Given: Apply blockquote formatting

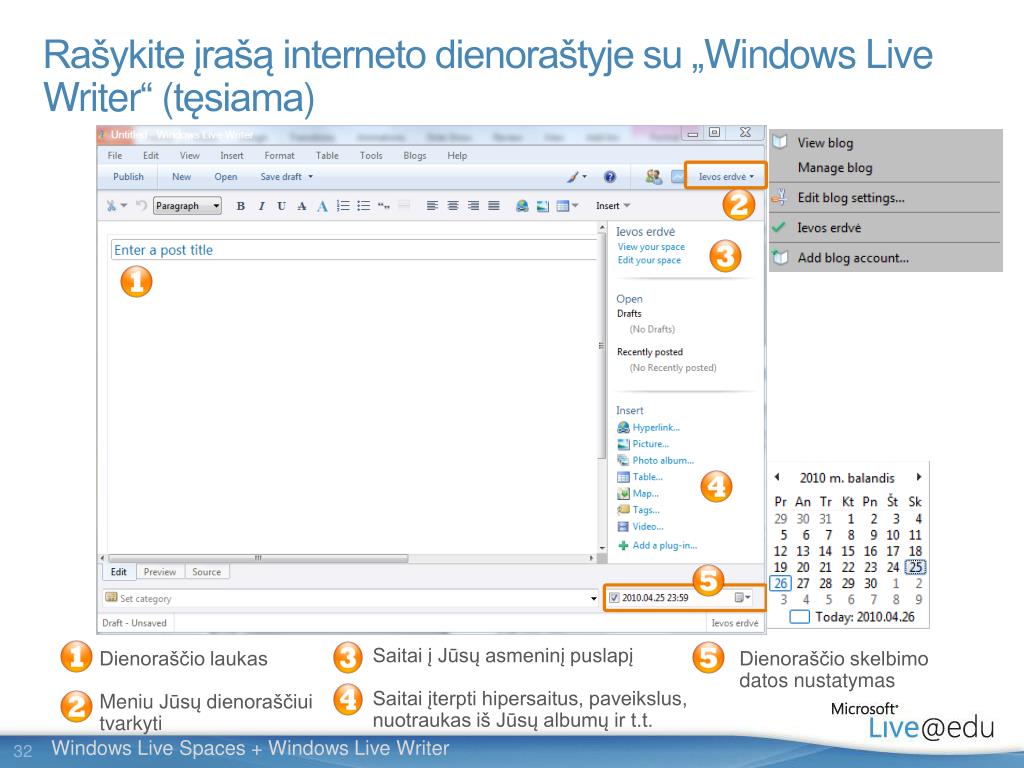Looking at the screenshot, I should coord(384,206).
